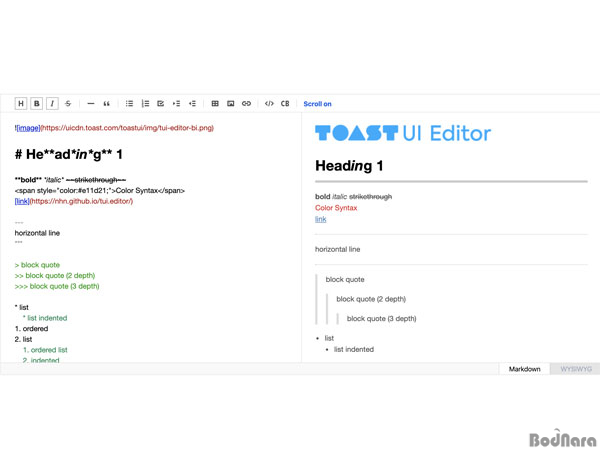Click red 'Color Syntax' text in preview

click(336, 208)
